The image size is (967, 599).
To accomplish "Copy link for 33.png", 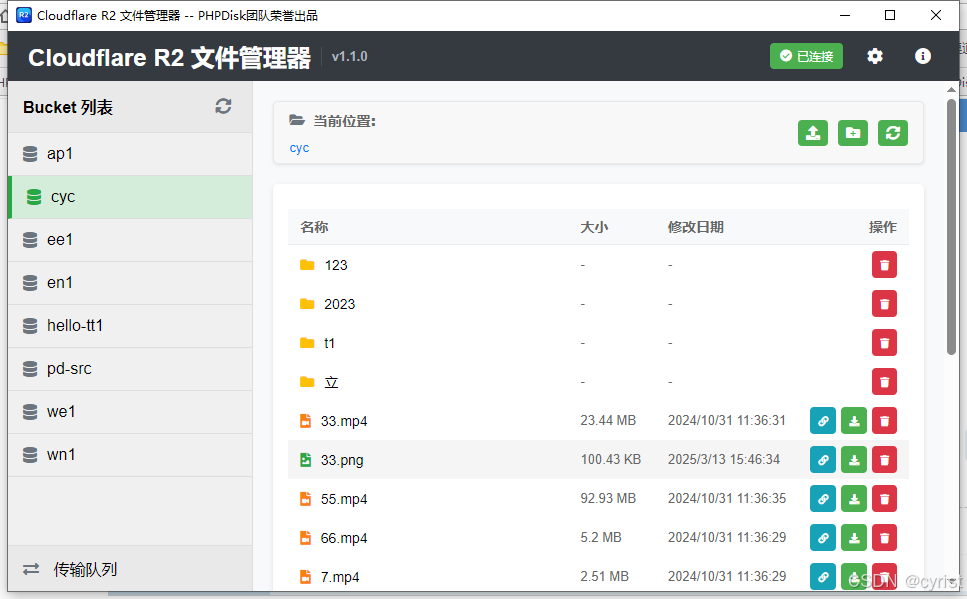I will [823, 460].
